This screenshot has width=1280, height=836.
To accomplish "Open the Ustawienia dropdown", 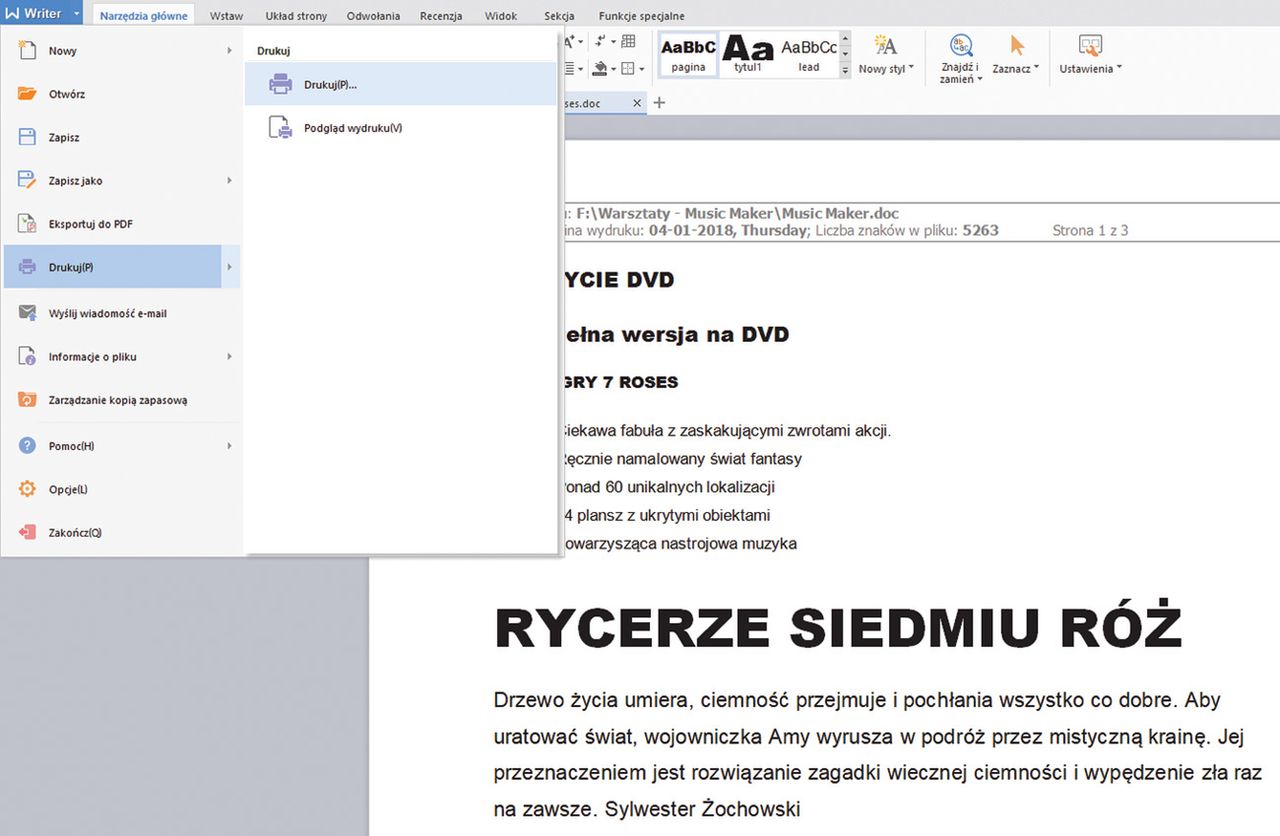I will click(1119, 69).
